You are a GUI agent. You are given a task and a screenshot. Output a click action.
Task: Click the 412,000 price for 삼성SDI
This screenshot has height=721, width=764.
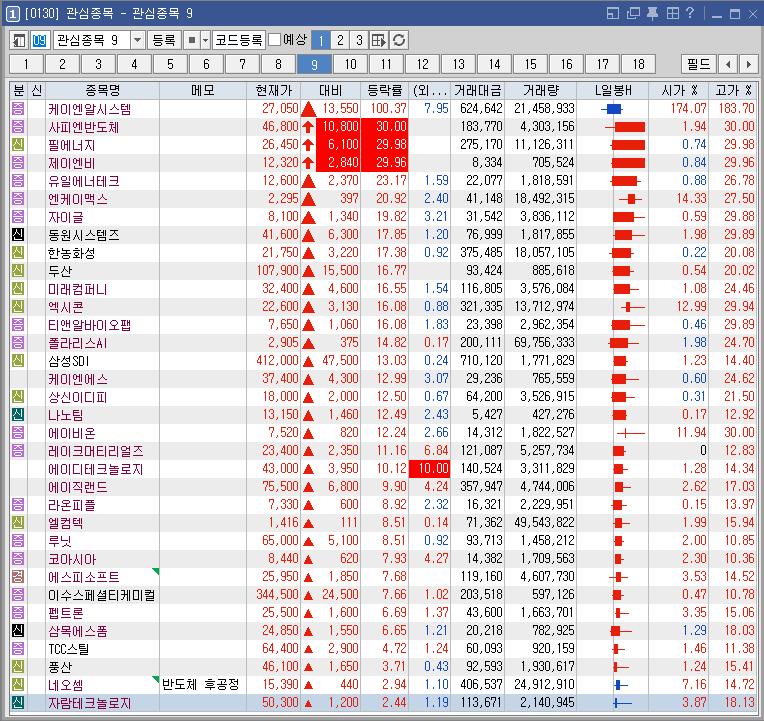[x=277, y=360]
